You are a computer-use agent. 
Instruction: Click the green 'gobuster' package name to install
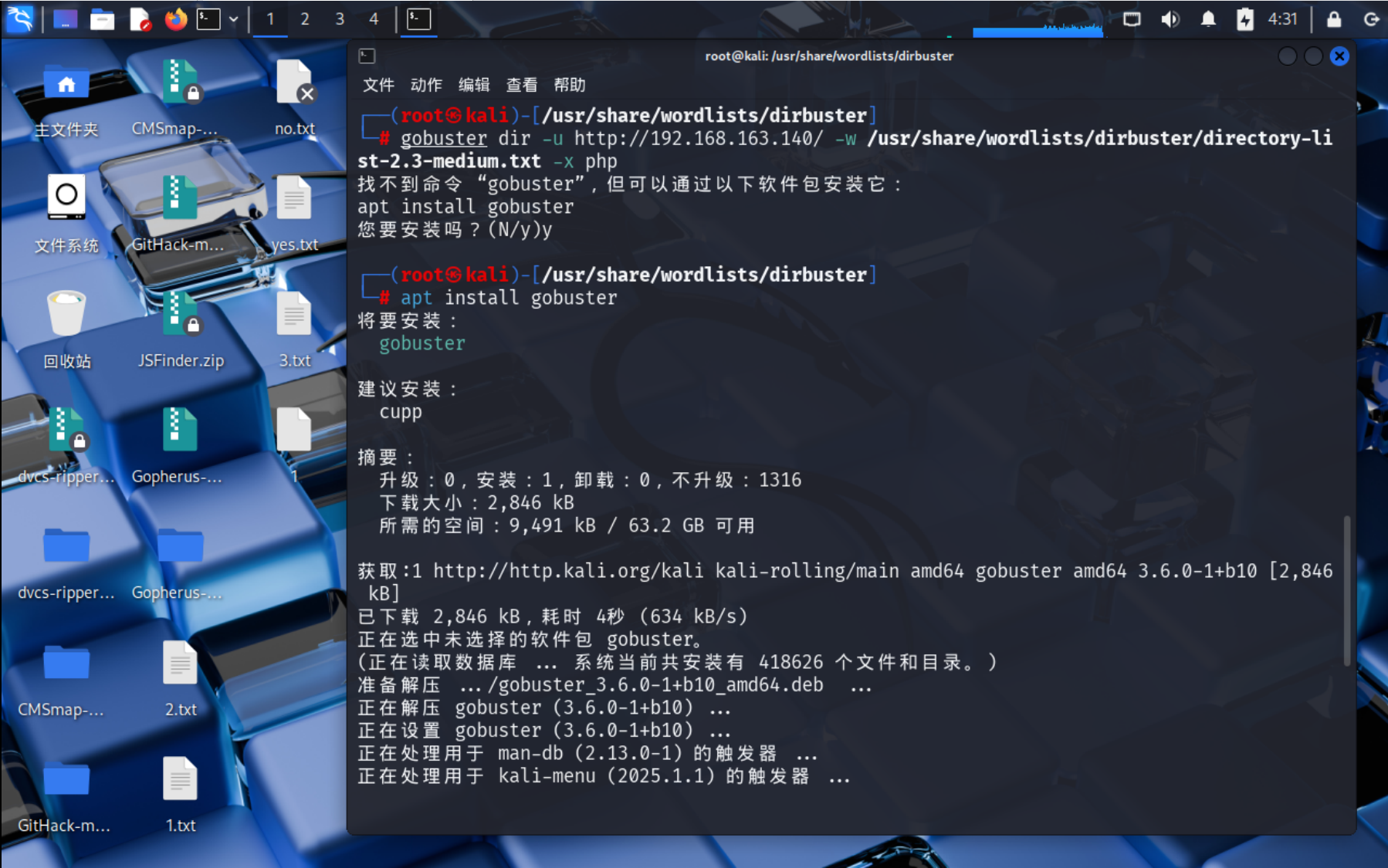(422, 343)
